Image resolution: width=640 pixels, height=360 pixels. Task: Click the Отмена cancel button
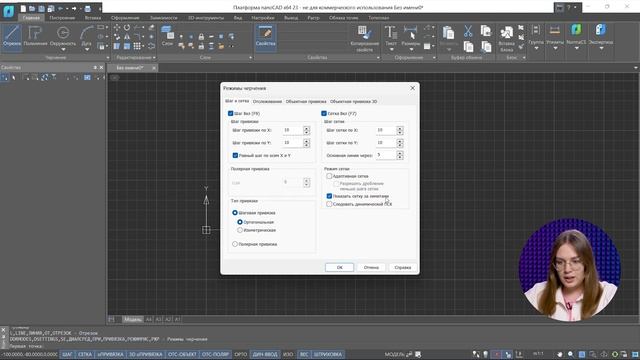(x=371, y=267)
